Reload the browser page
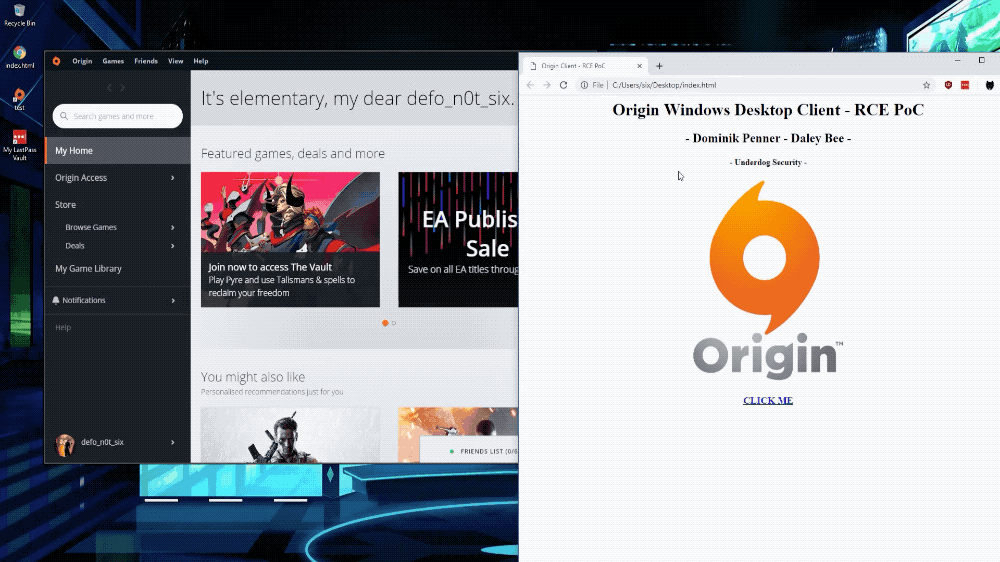 point(563,85)
